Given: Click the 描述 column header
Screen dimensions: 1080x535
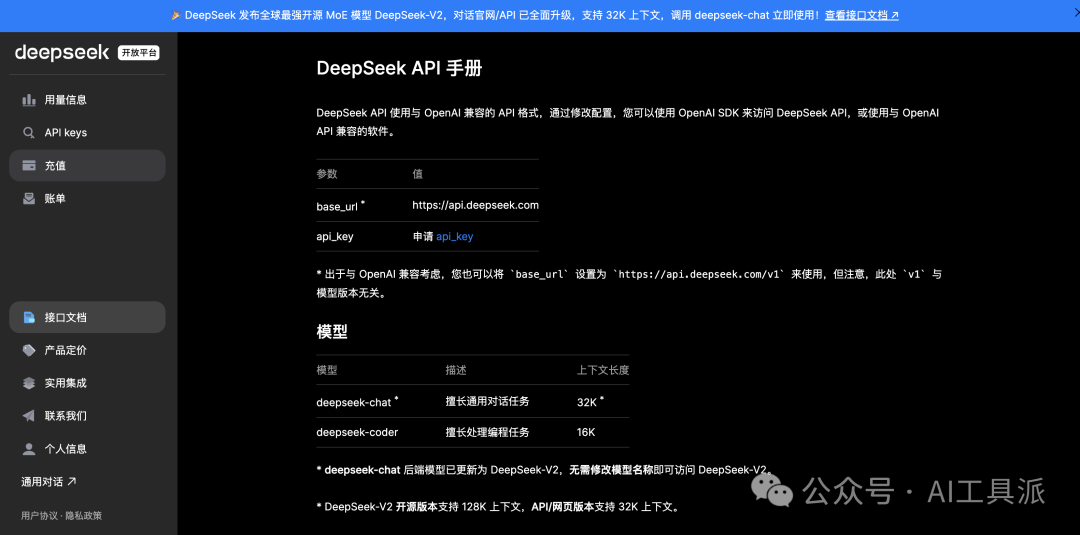Looking at the screenshot, I should 456,370.
